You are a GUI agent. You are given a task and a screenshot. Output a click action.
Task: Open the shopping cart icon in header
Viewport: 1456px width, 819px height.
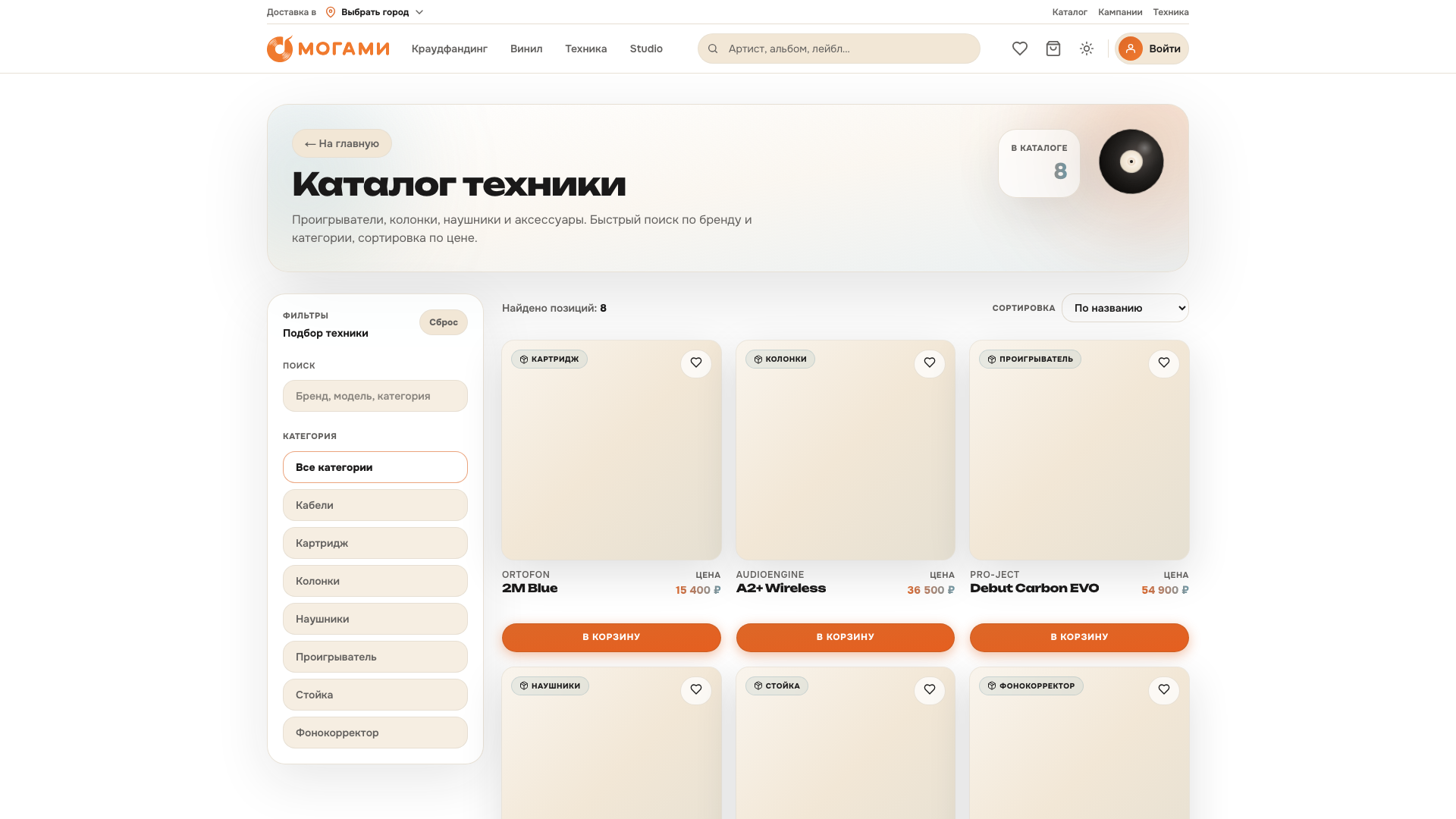point(1053,49)
